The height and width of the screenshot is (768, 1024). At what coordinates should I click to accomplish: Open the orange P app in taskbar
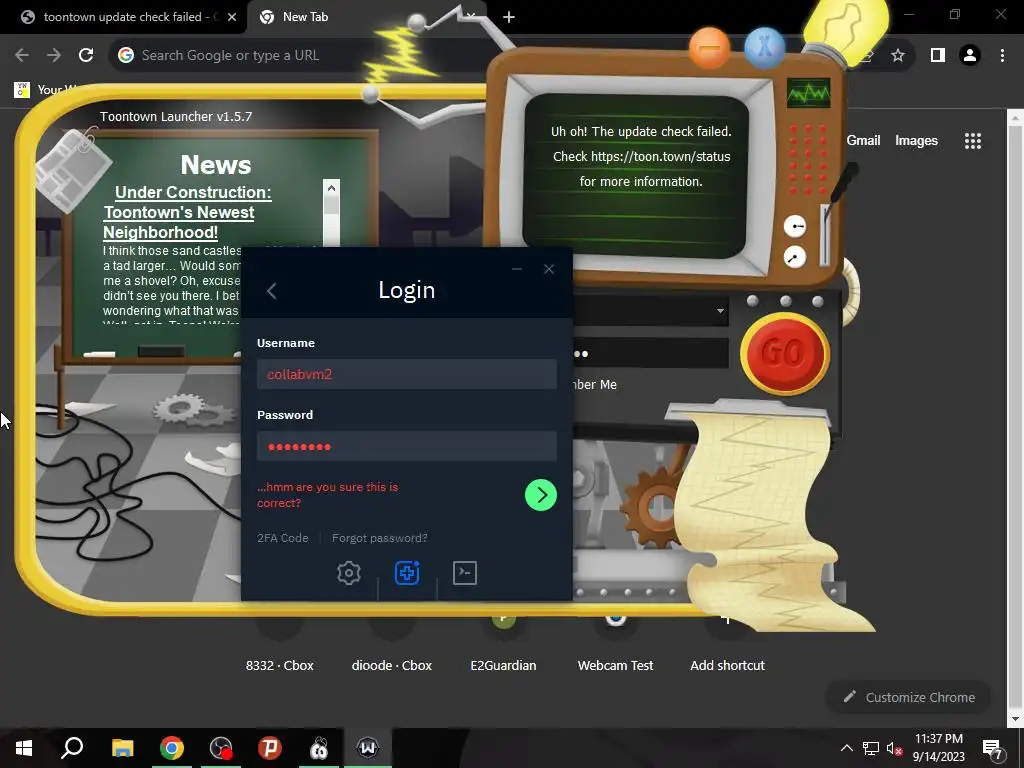270,748
